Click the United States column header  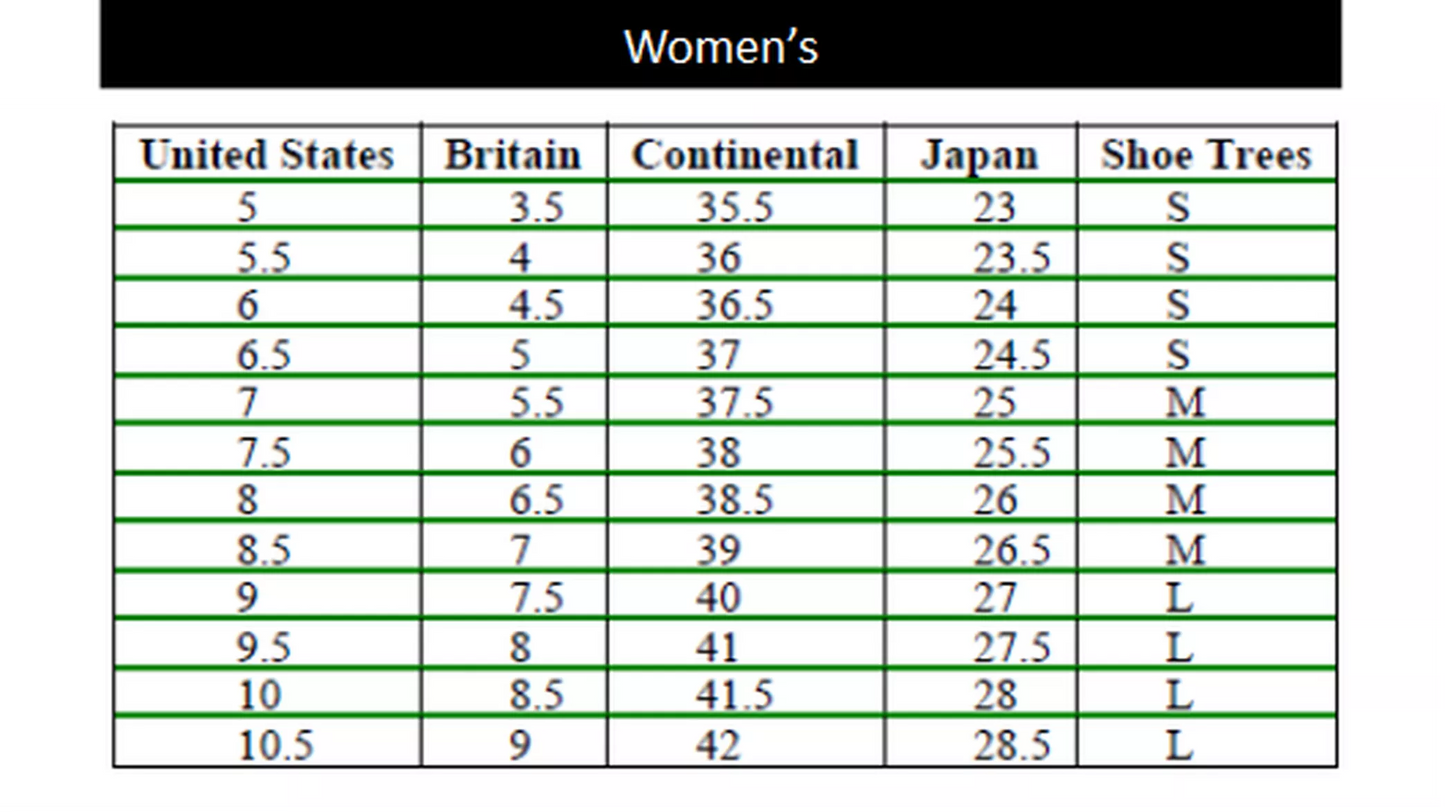(x=266, y=155)
